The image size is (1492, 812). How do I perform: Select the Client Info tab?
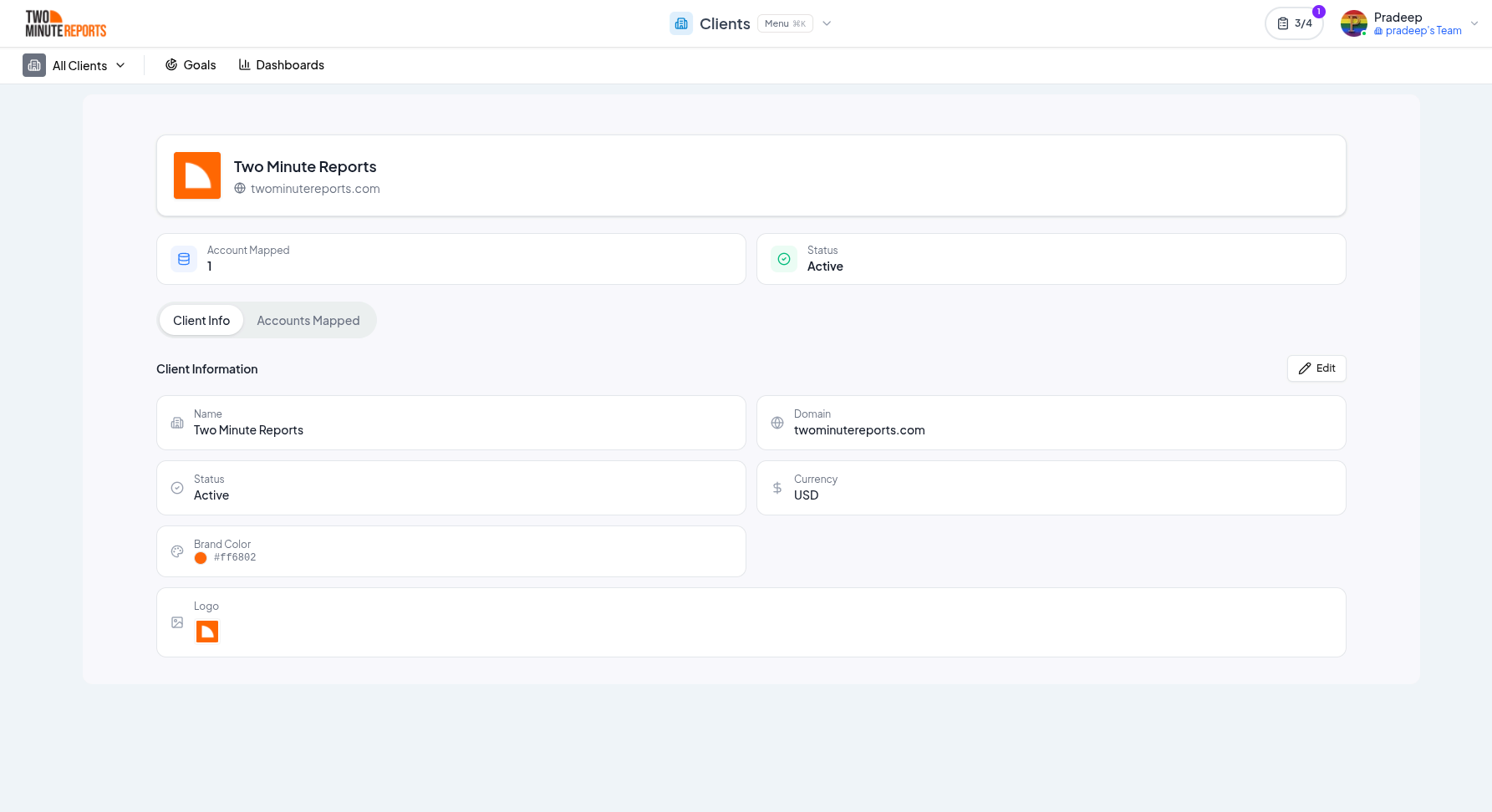pos(201,320)
